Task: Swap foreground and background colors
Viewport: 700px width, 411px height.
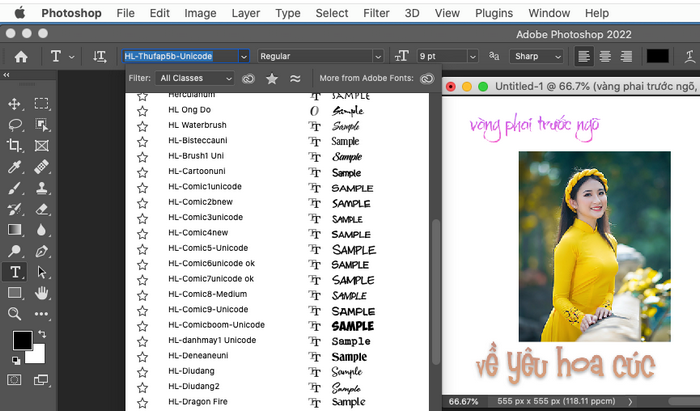Action: click(x=42, y=333)
